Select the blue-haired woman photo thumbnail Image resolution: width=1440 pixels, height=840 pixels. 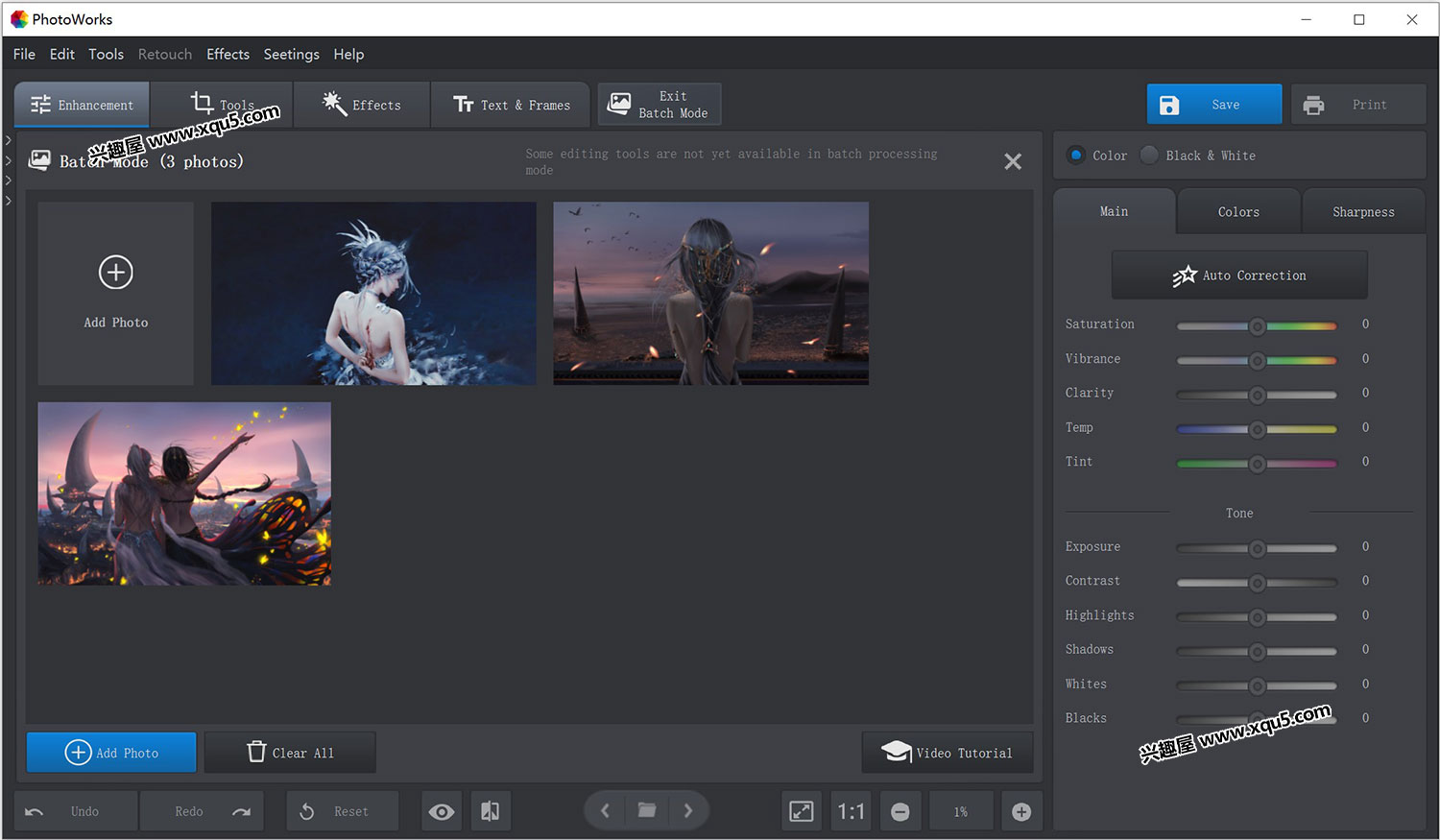pyautogui.click(x=373, y=293)
